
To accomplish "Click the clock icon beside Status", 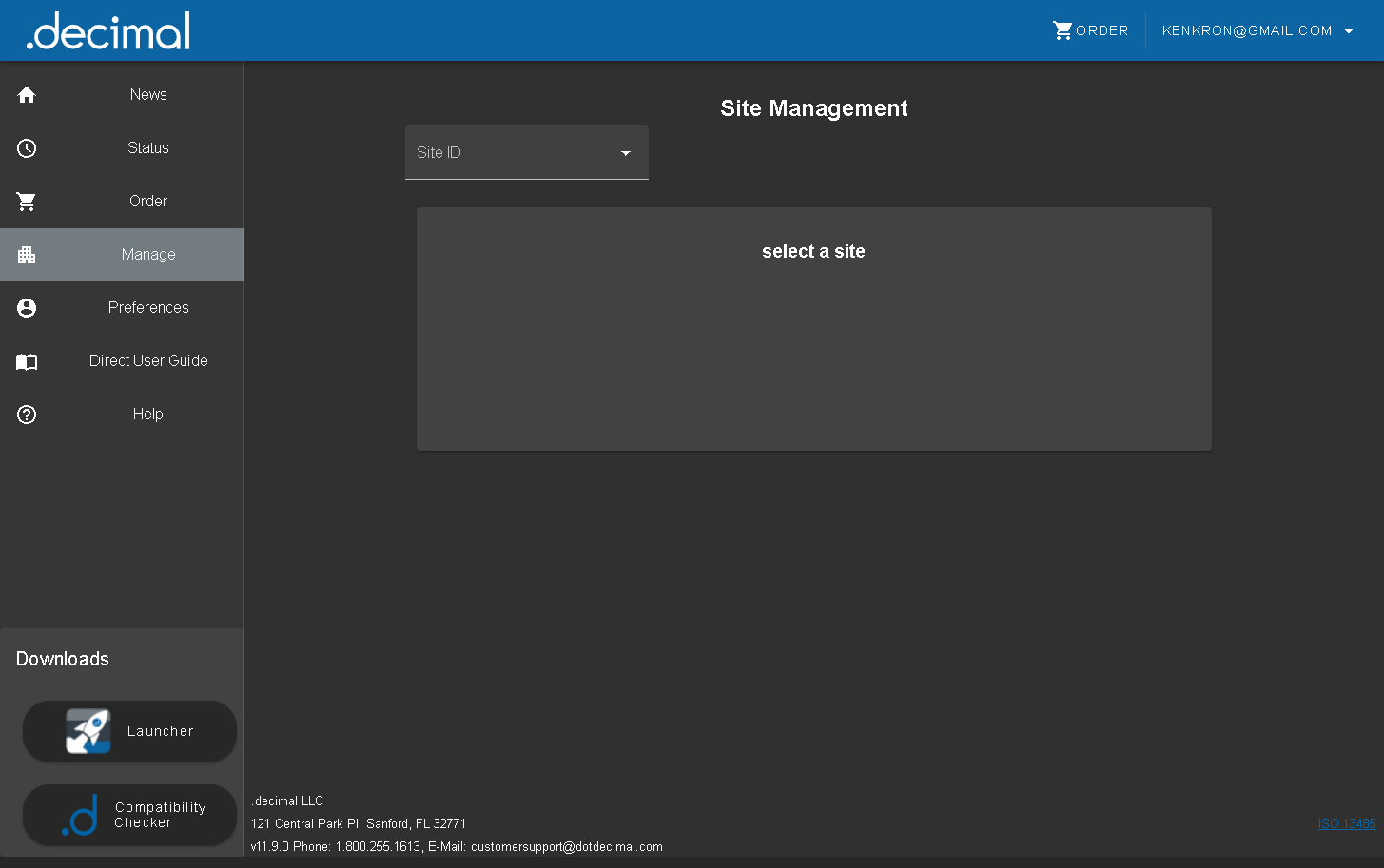I will (27, 148).
